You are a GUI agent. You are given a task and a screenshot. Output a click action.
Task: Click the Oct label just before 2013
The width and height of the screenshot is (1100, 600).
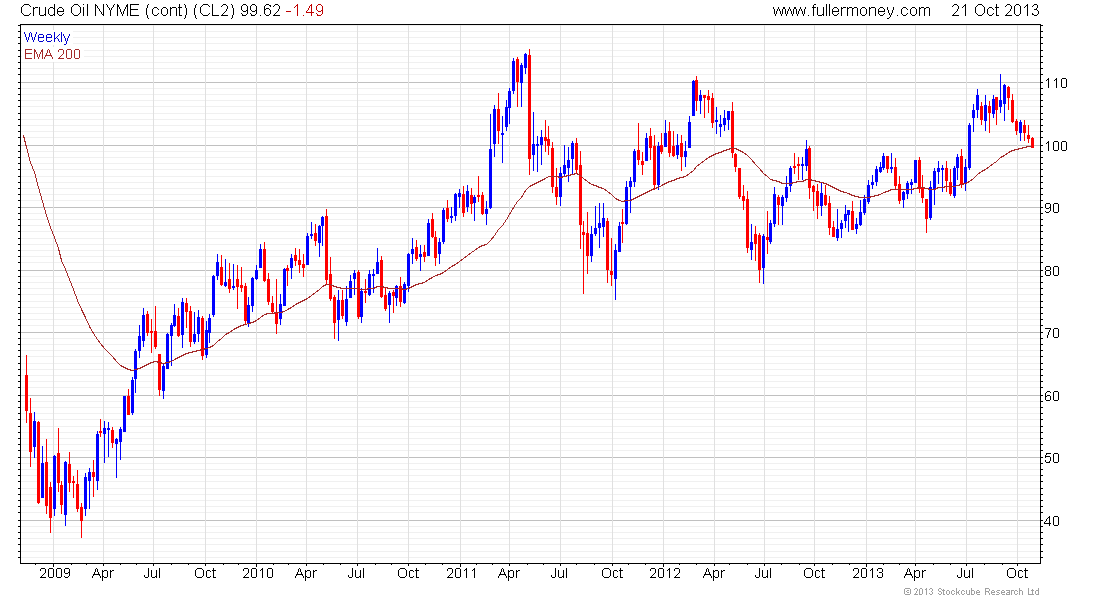[x=814, y=573]
